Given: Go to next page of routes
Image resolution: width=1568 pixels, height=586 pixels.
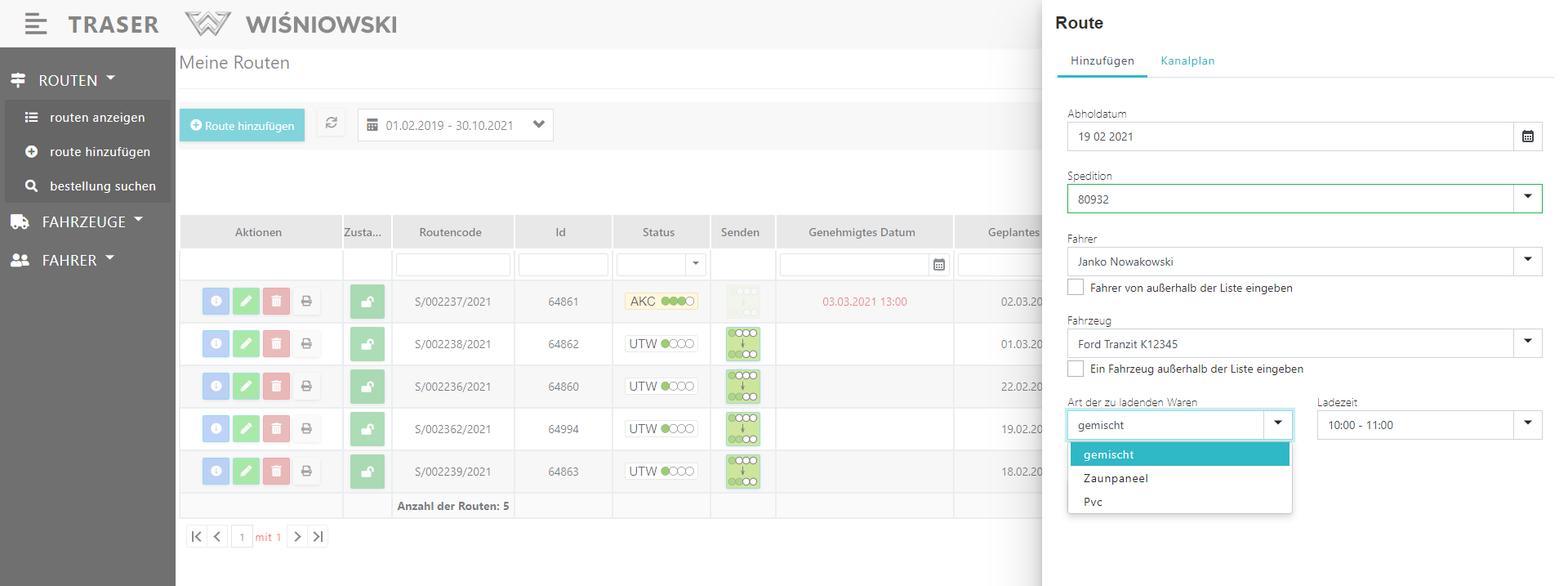Looking at the screenshot, I should (297, 537).
